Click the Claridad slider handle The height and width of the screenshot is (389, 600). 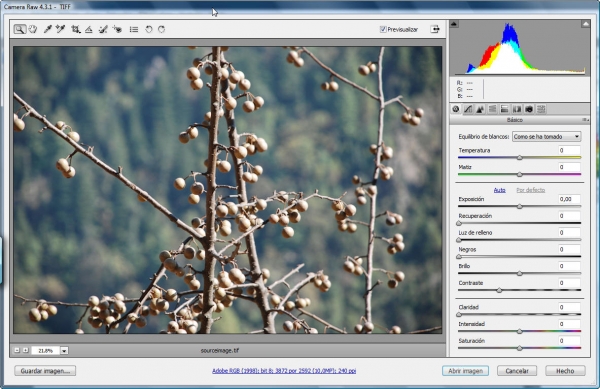(x=459, y=315)
